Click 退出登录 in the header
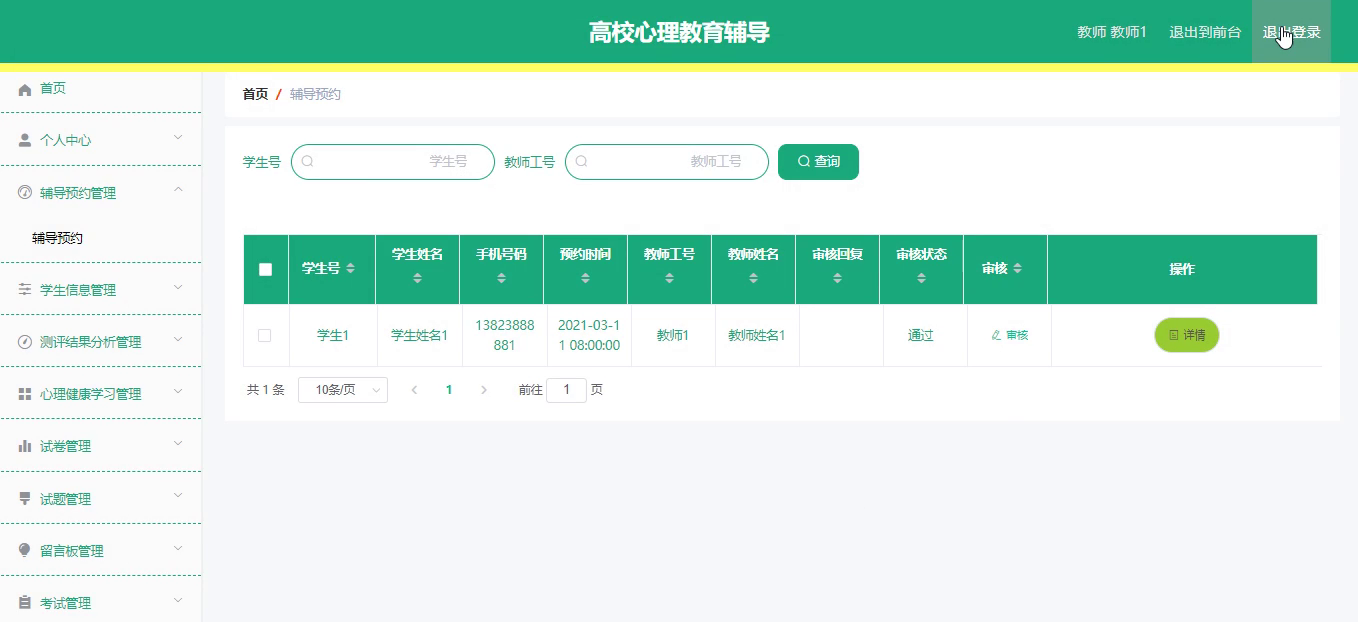Viewport: 1358px width, 622px height. [1291, 32]
